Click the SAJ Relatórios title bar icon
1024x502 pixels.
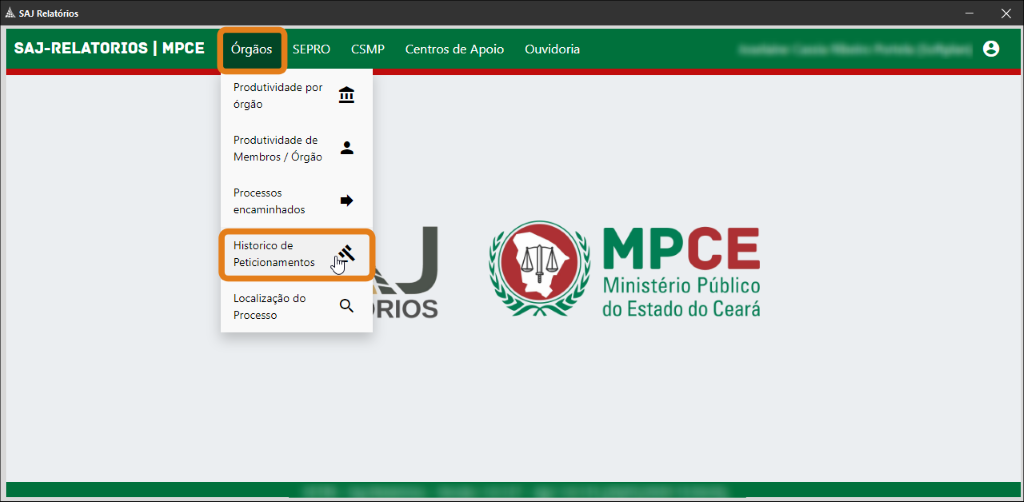click(10, 13)
